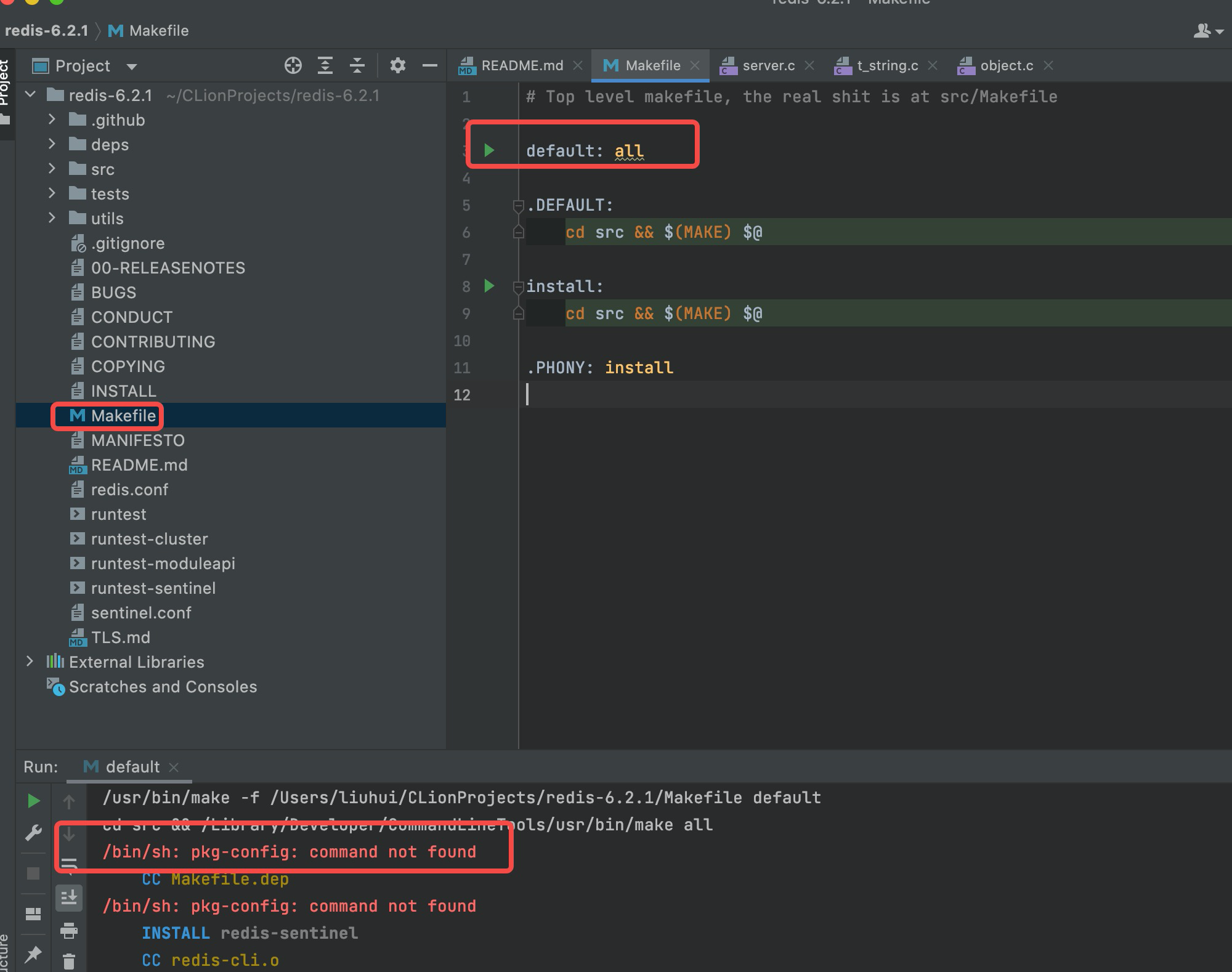Clear output with the trash icon
The image size is (1232, 972).
[x=69, y=961]
